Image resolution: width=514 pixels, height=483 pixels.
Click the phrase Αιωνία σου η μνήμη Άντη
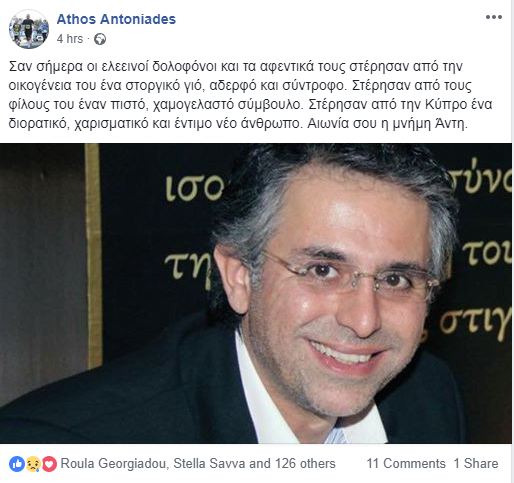pos(388,124)
